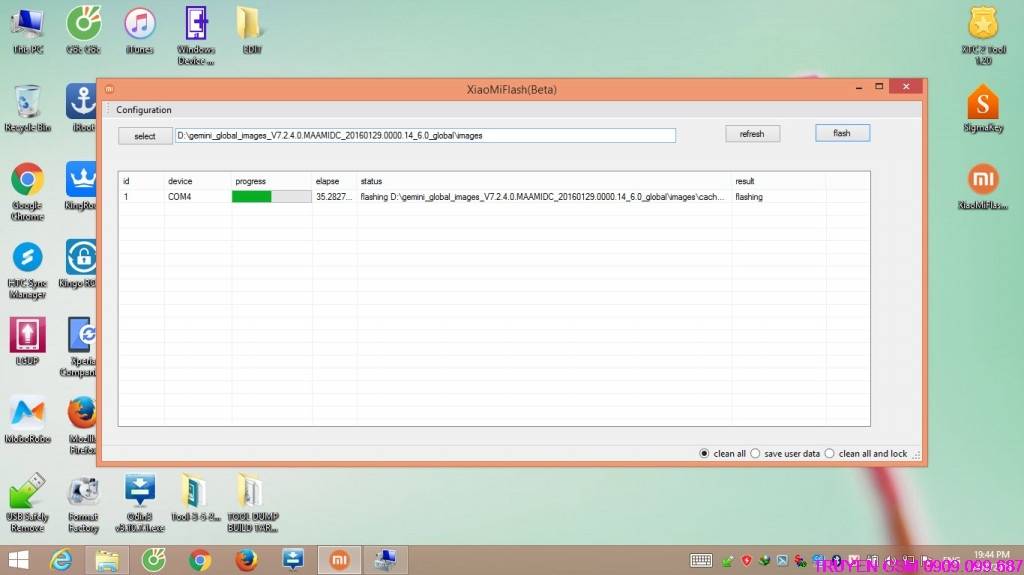Click the flashing status path text

click(x=542, y=197)
